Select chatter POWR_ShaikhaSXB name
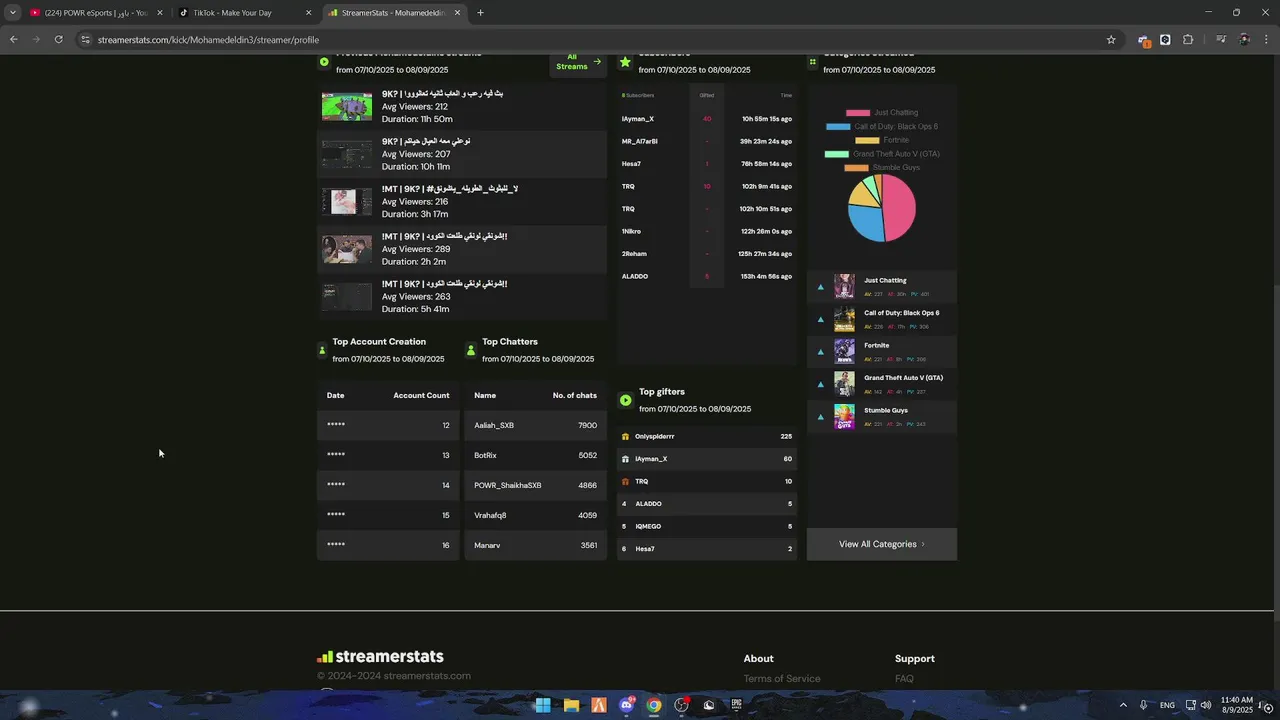Viewport: 1280px width, 720px height. (x=507, y=485)
